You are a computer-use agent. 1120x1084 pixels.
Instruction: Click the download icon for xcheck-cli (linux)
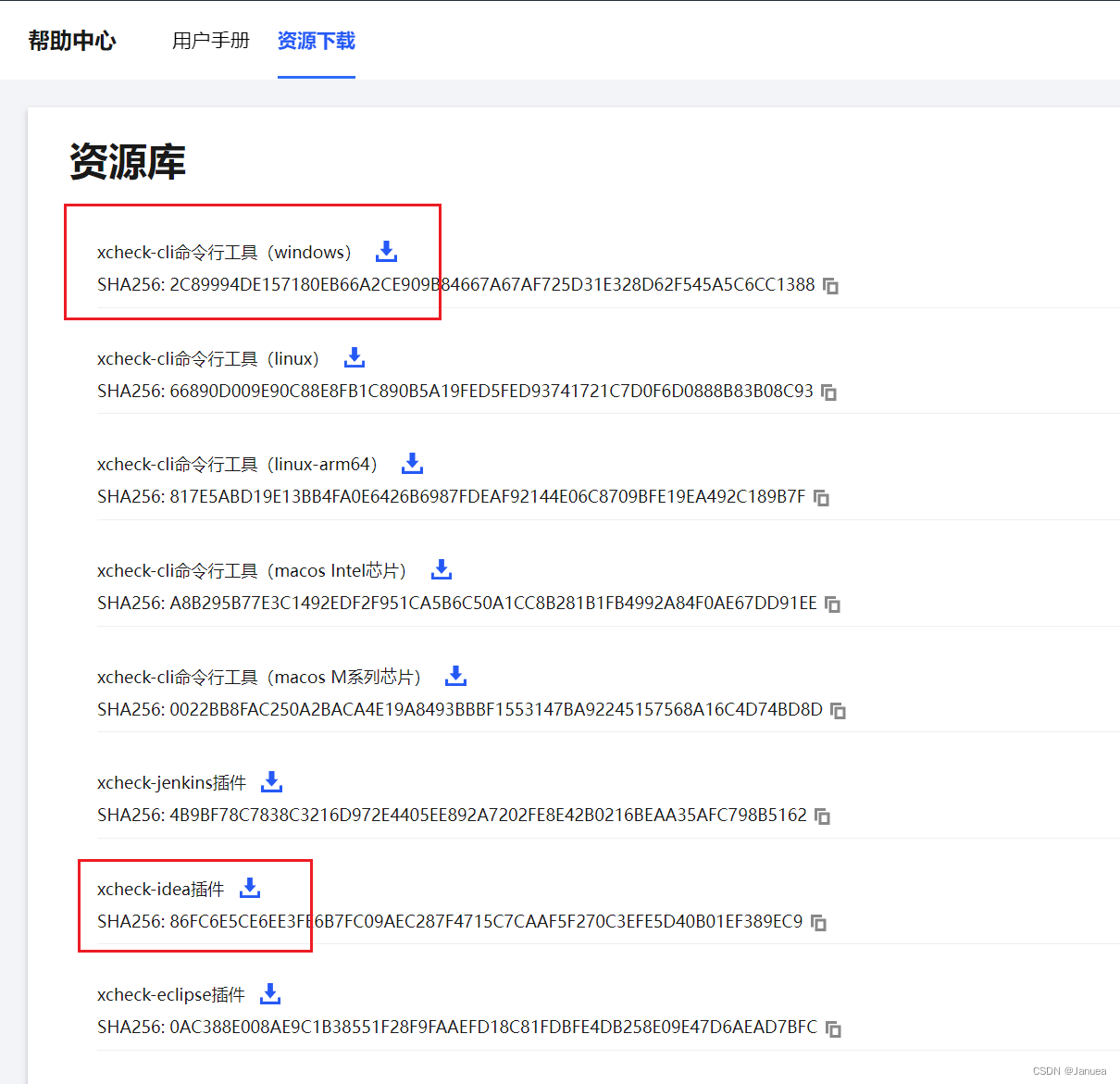point(354,356)
